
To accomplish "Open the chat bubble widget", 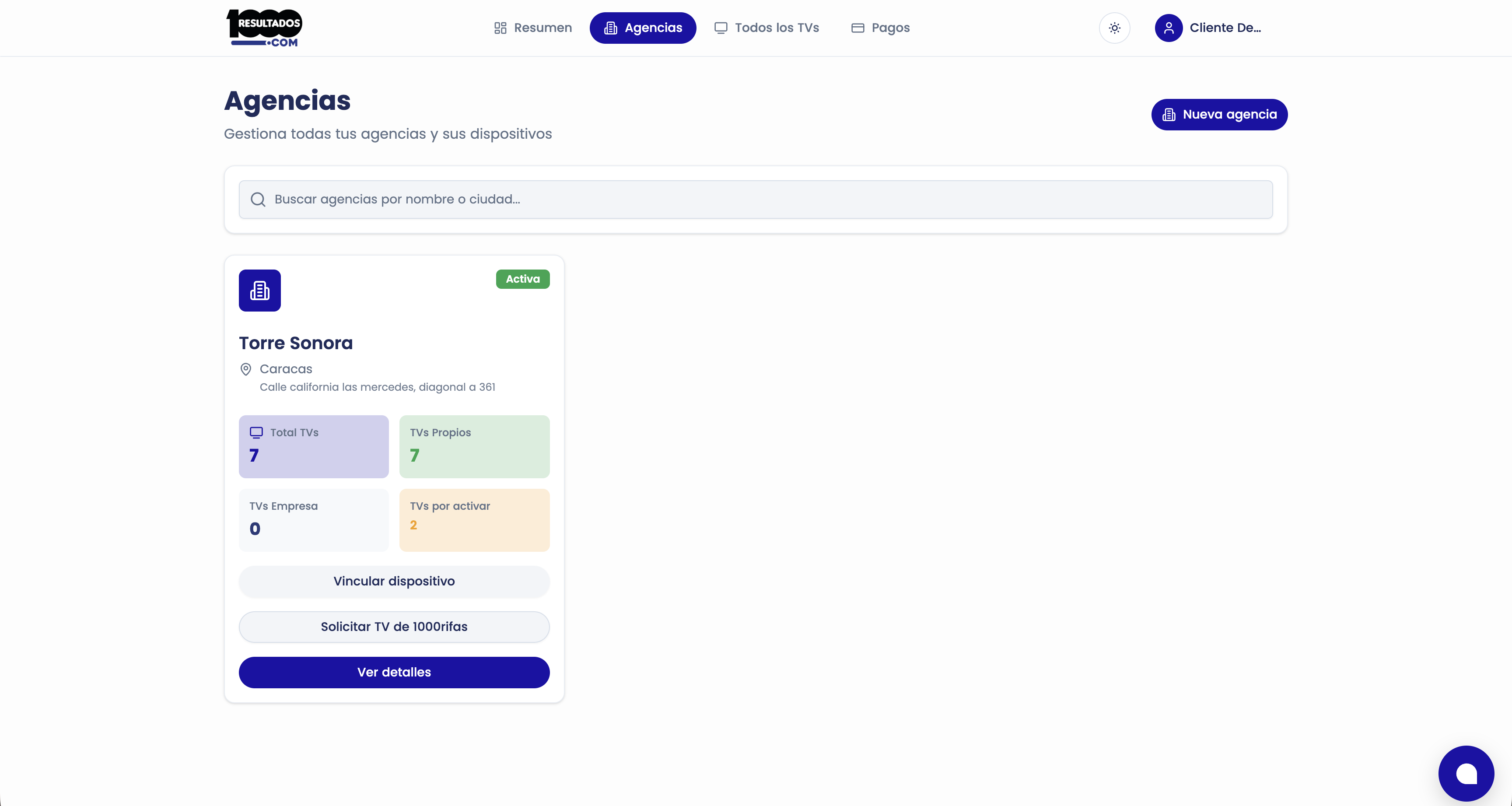I will point(1466,773).
